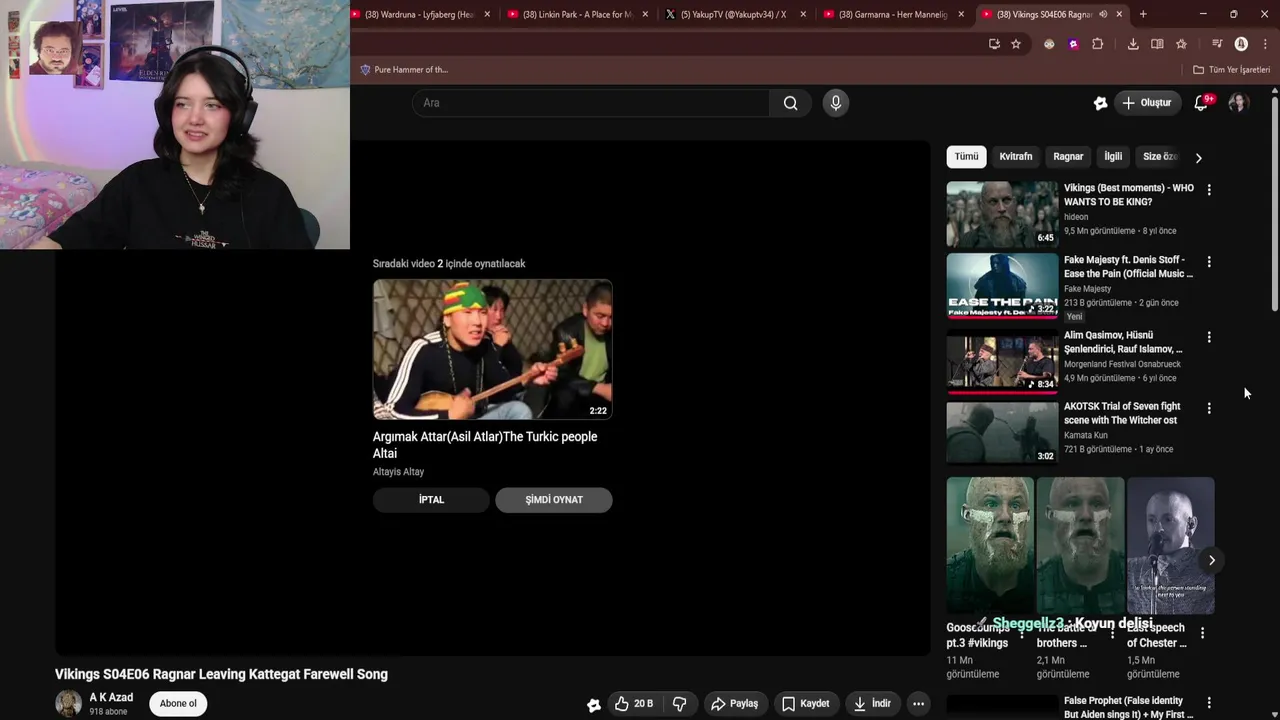This screenshot has width=1280, height=720.
Task: Open Fake Majesty Ease the Pain thumbnail
Action: click(x=1002, y=286)
